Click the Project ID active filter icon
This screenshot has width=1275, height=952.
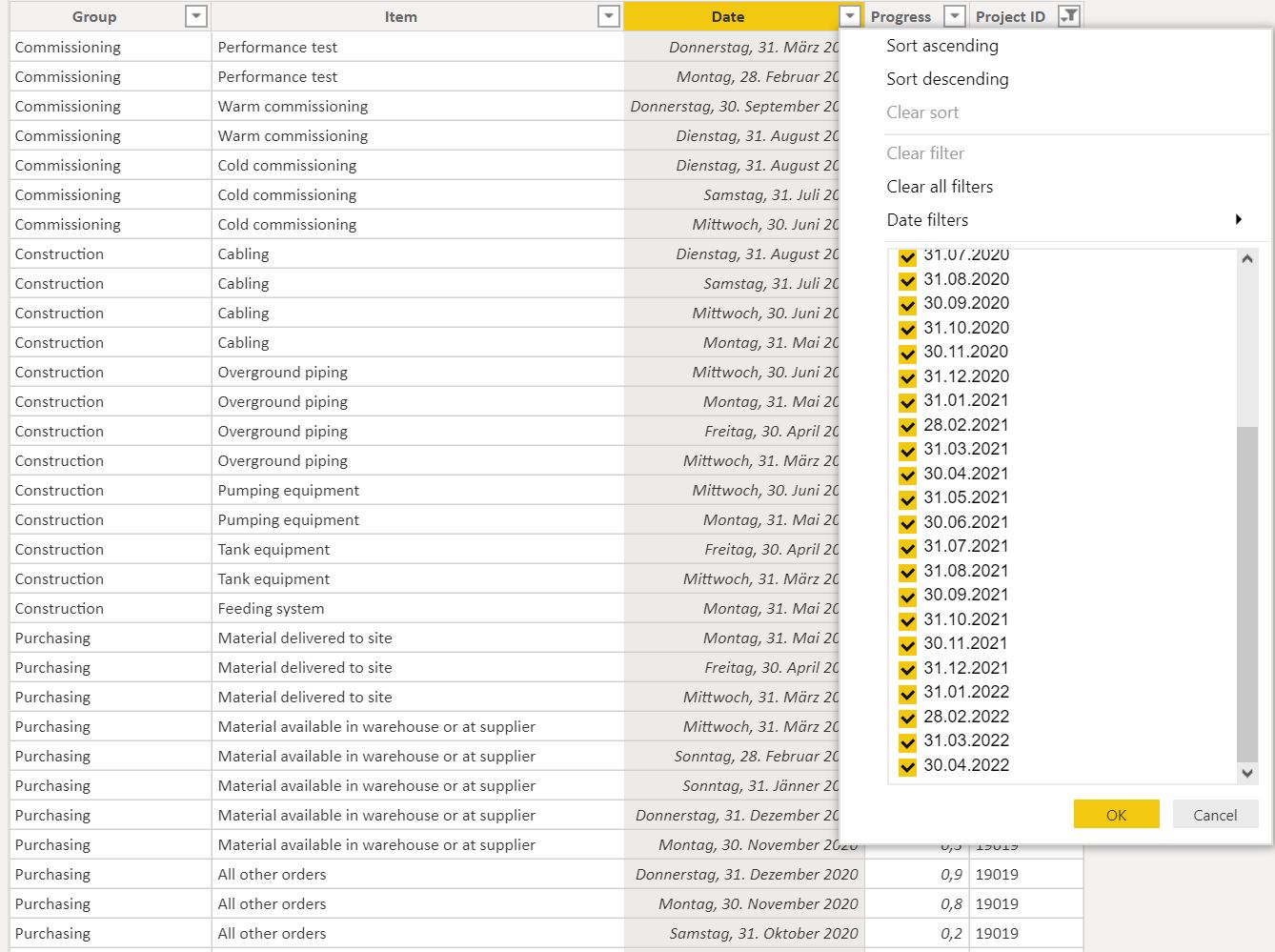(x=1069, y=16)
